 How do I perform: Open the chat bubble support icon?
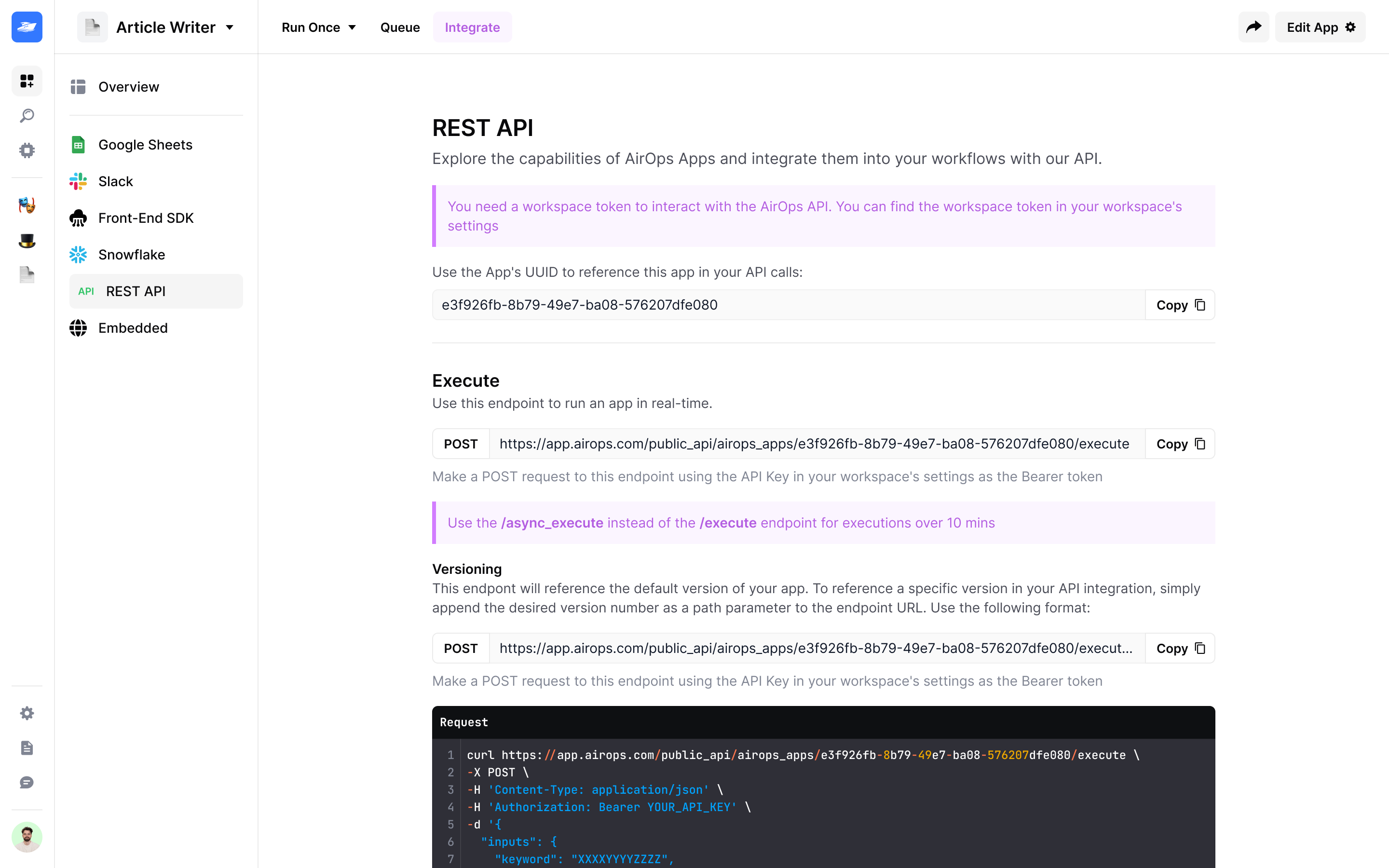click(x=27, y=783)
